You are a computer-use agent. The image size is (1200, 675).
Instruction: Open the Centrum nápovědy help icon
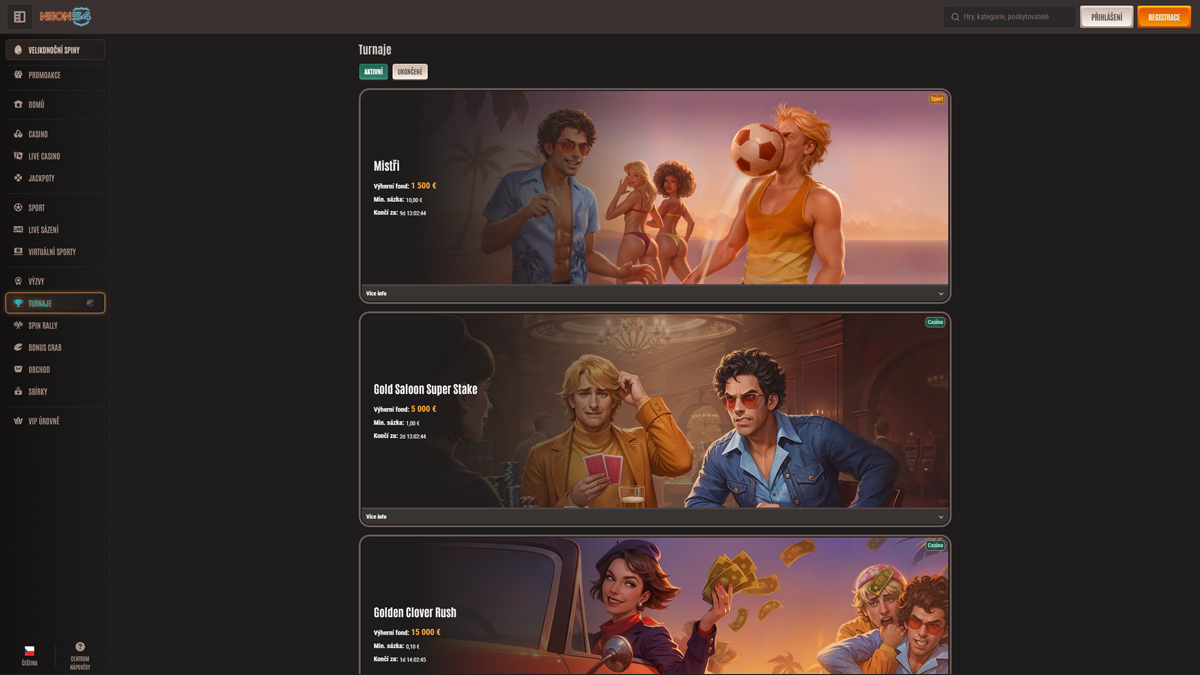click(x=80, y=648)
